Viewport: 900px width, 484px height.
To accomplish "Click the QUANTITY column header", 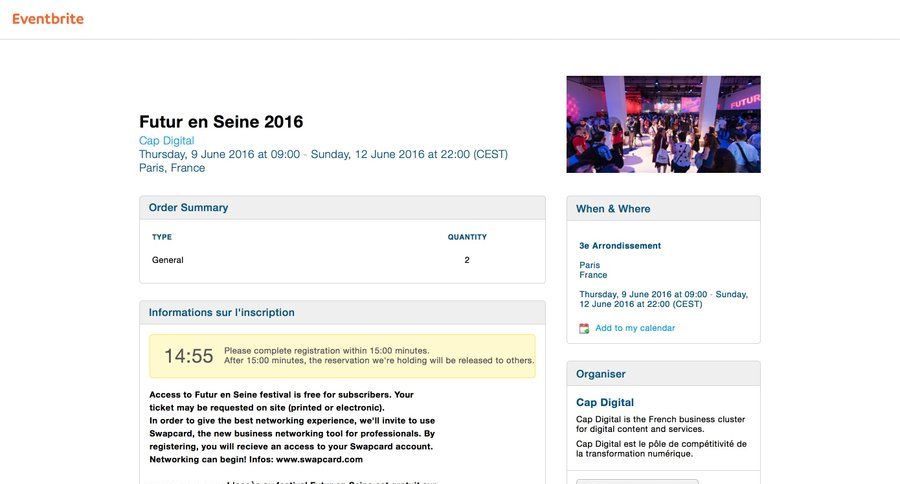I will click(x=467, y=237).
